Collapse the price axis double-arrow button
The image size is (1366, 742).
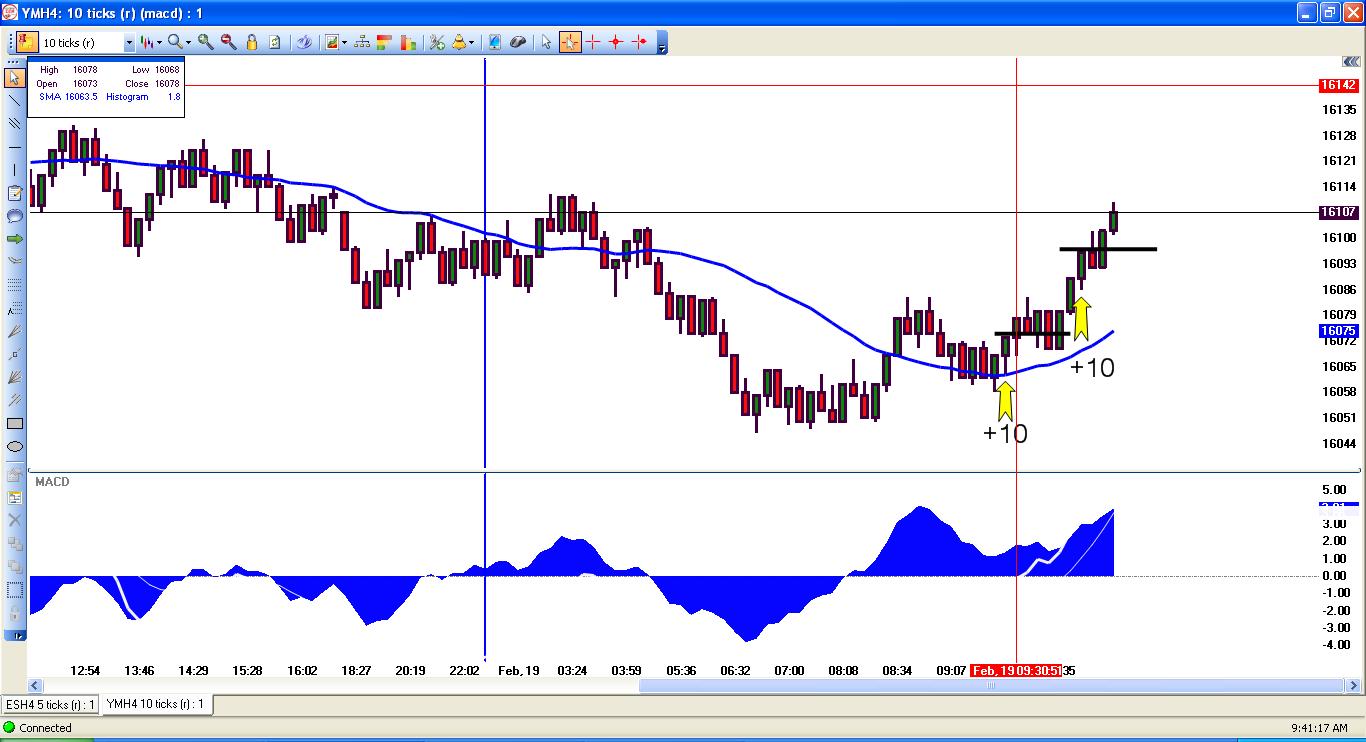click(x=1351, y=63)
